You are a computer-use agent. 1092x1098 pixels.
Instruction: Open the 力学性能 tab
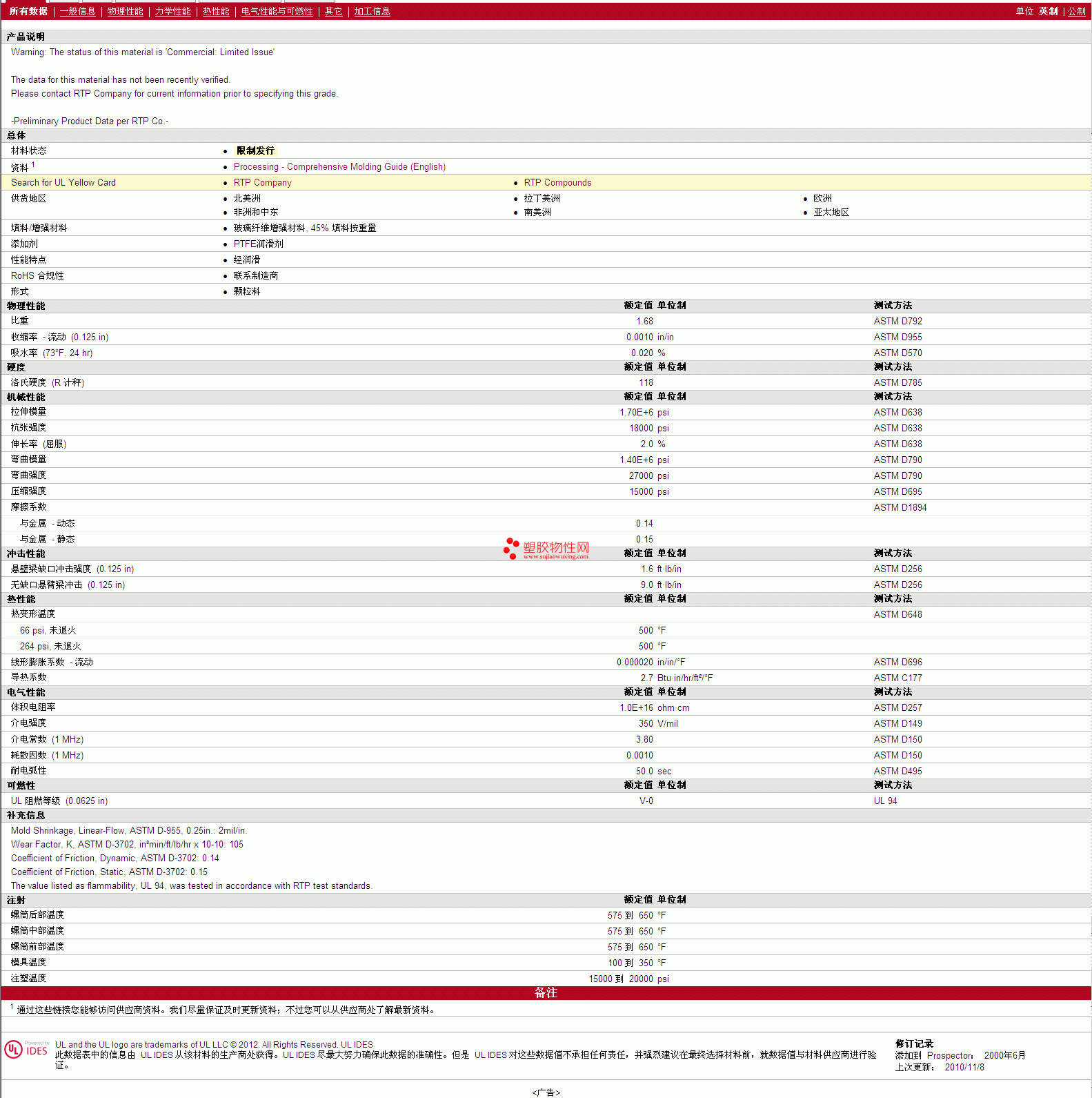tap(172, 11)
